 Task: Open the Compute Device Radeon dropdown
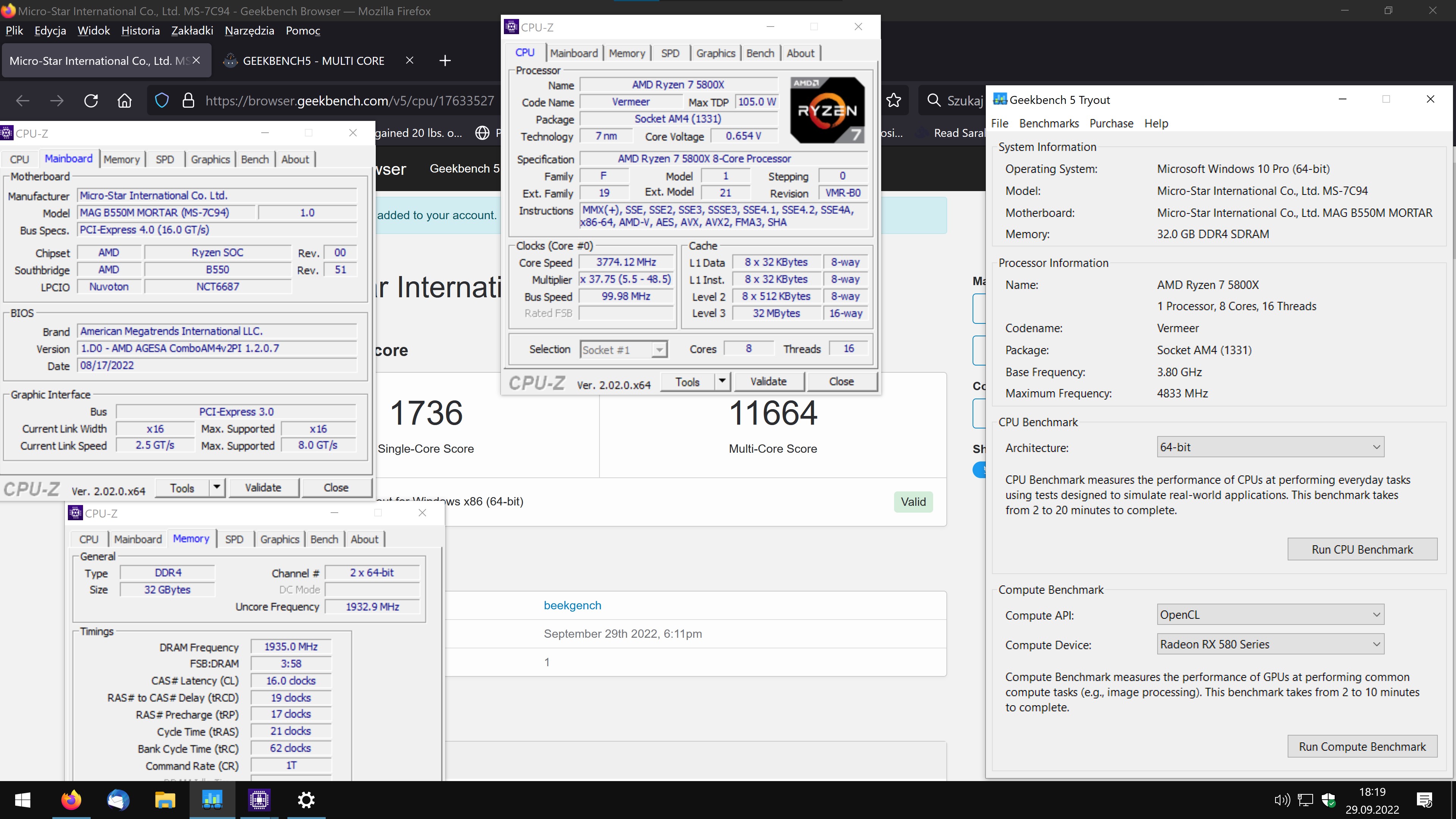(x=1270, y=644)
